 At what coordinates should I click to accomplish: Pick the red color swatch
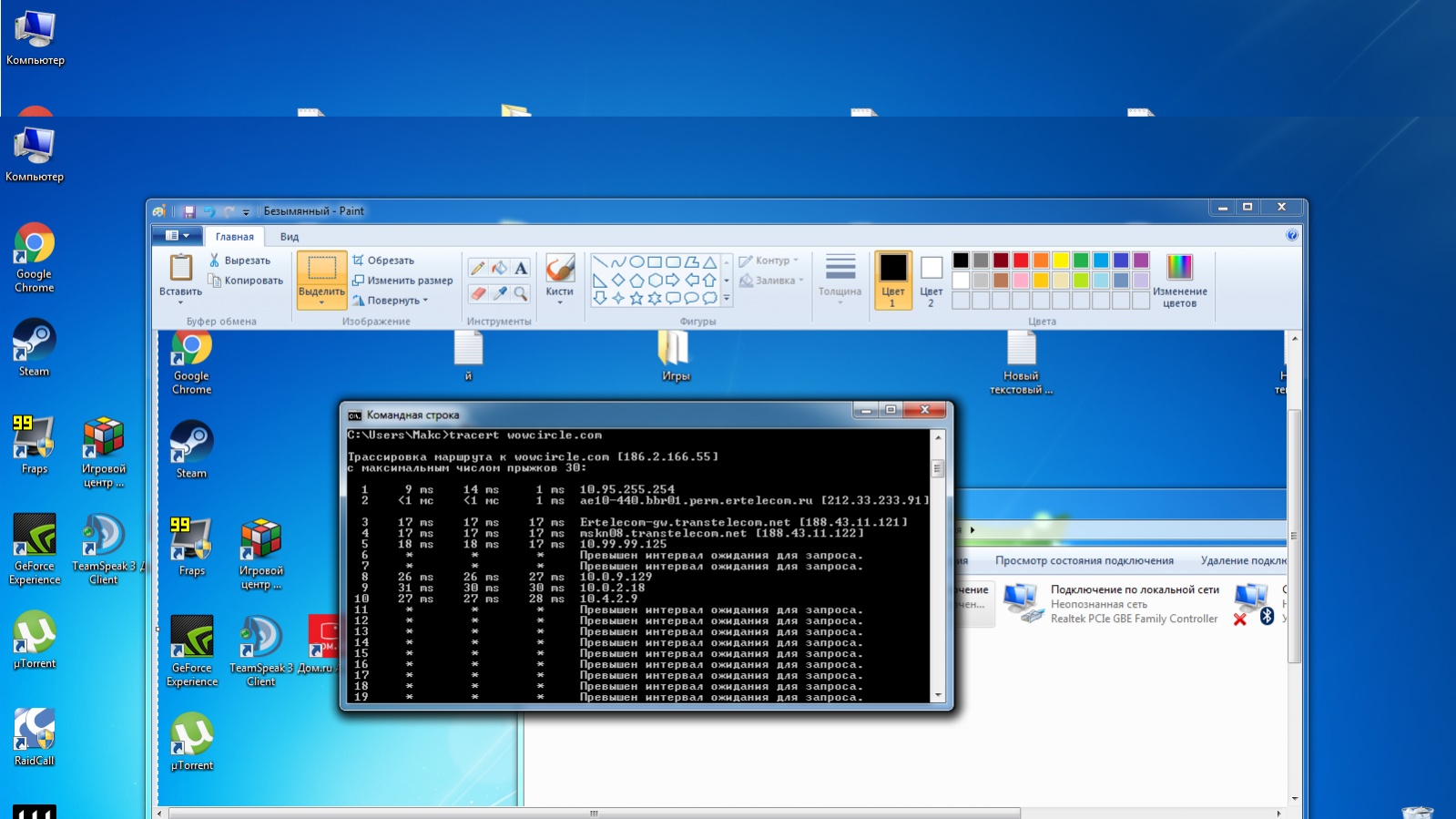pos(1021,261)
